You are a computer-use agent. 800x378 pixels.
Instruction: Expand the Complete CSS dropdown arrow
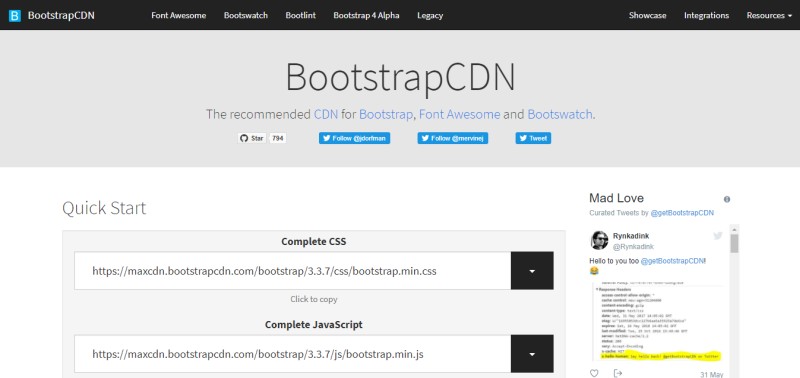(x=532, y=271)
